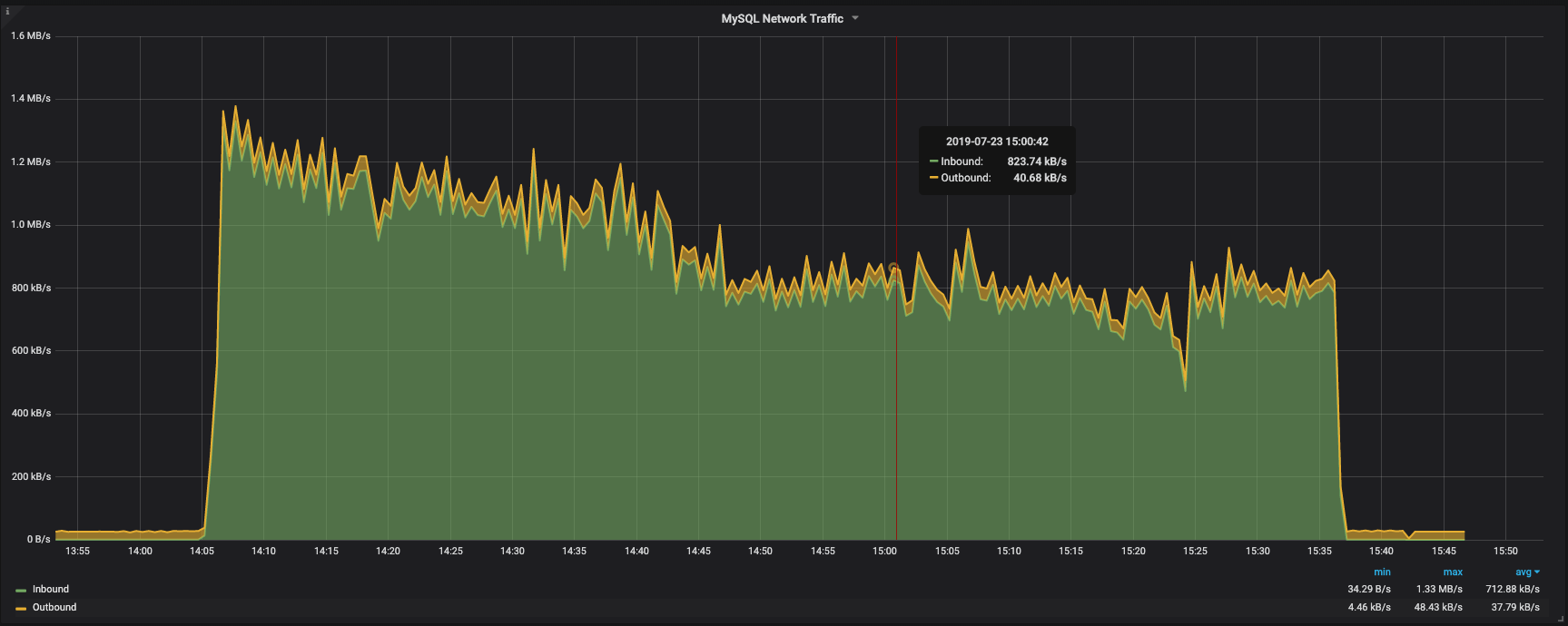Click the 1.6 MB/s y-axis label

pyautogui.click(x=31, y=36)
